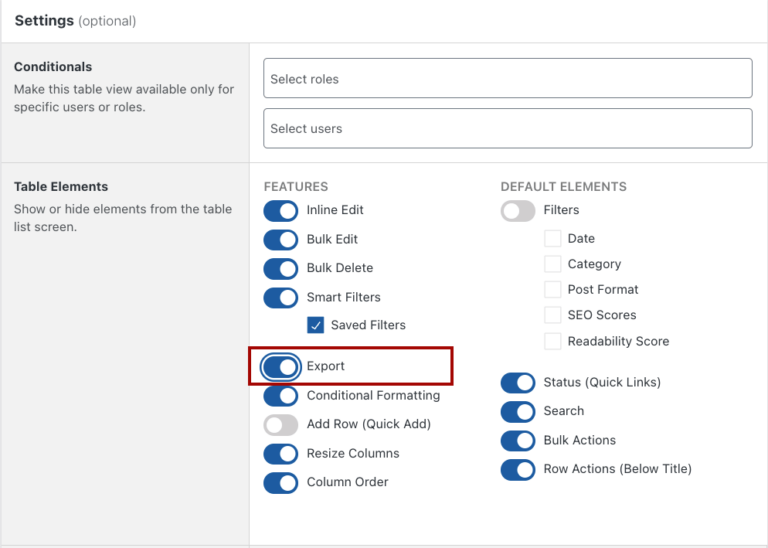Toggle Conditional Formatting off
This screenshot has height=548, width=768.
click(x=281, y=396)
